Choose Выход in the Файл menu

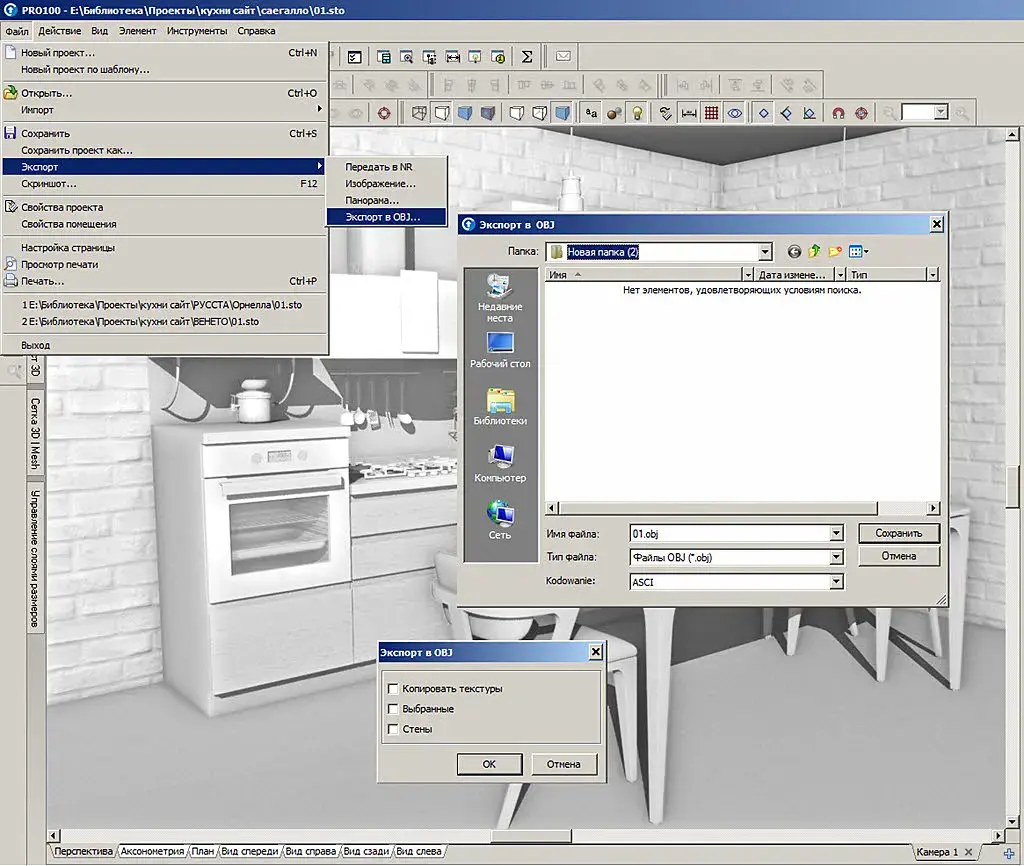click(163, 345)
